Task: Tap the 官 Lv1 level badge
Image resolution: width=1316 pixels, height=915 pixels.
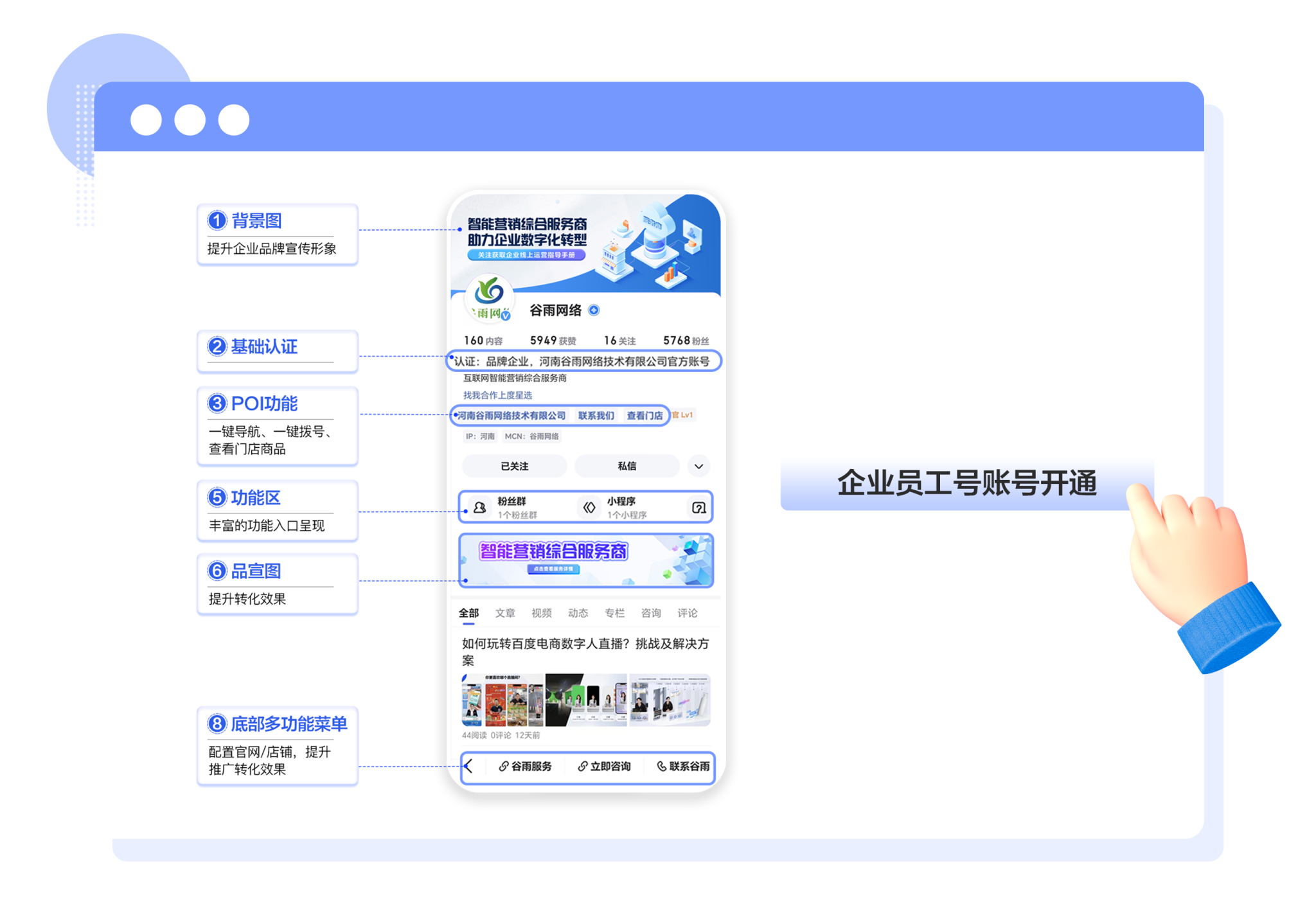Action: (682, 415)
